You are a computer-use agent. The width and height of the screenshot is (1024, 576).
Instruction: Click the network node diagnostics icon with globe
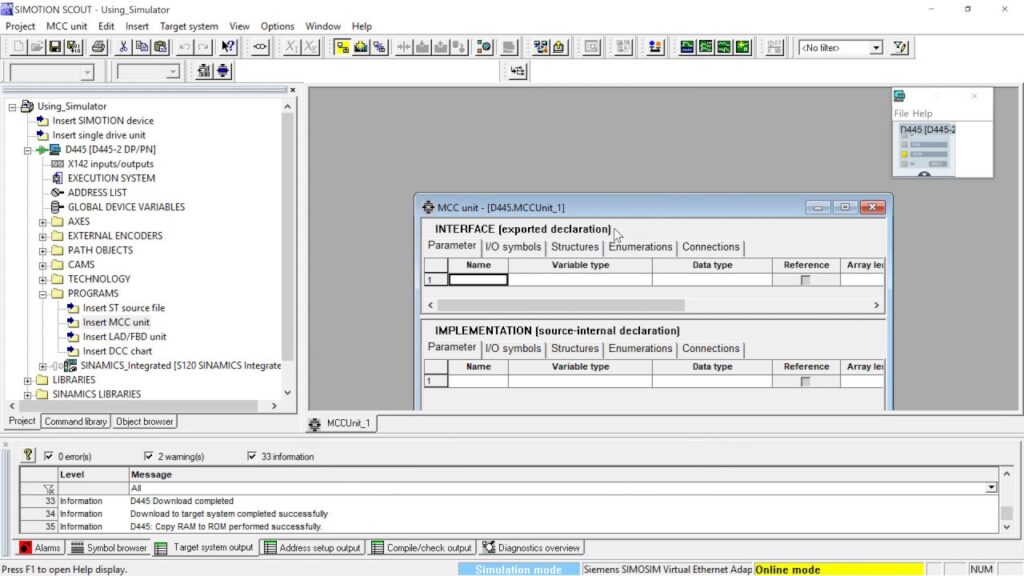[484, 47]
